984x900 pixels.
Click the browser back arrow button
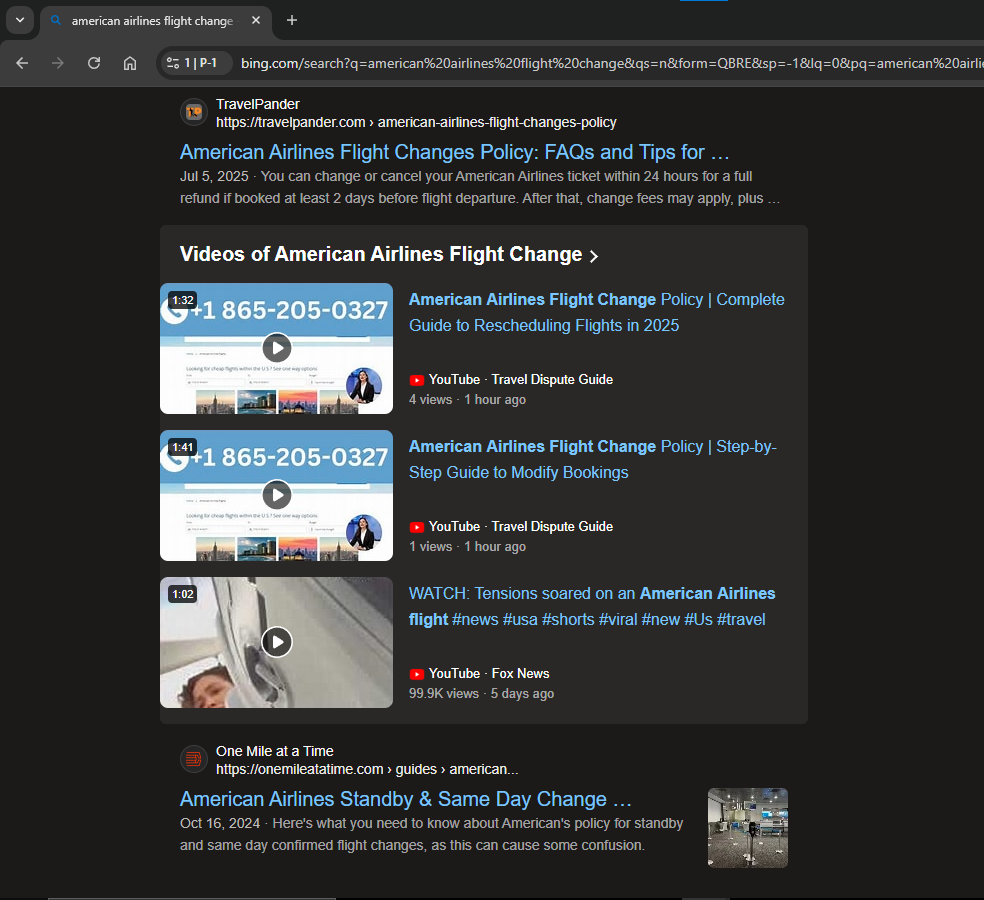(22, 63)
